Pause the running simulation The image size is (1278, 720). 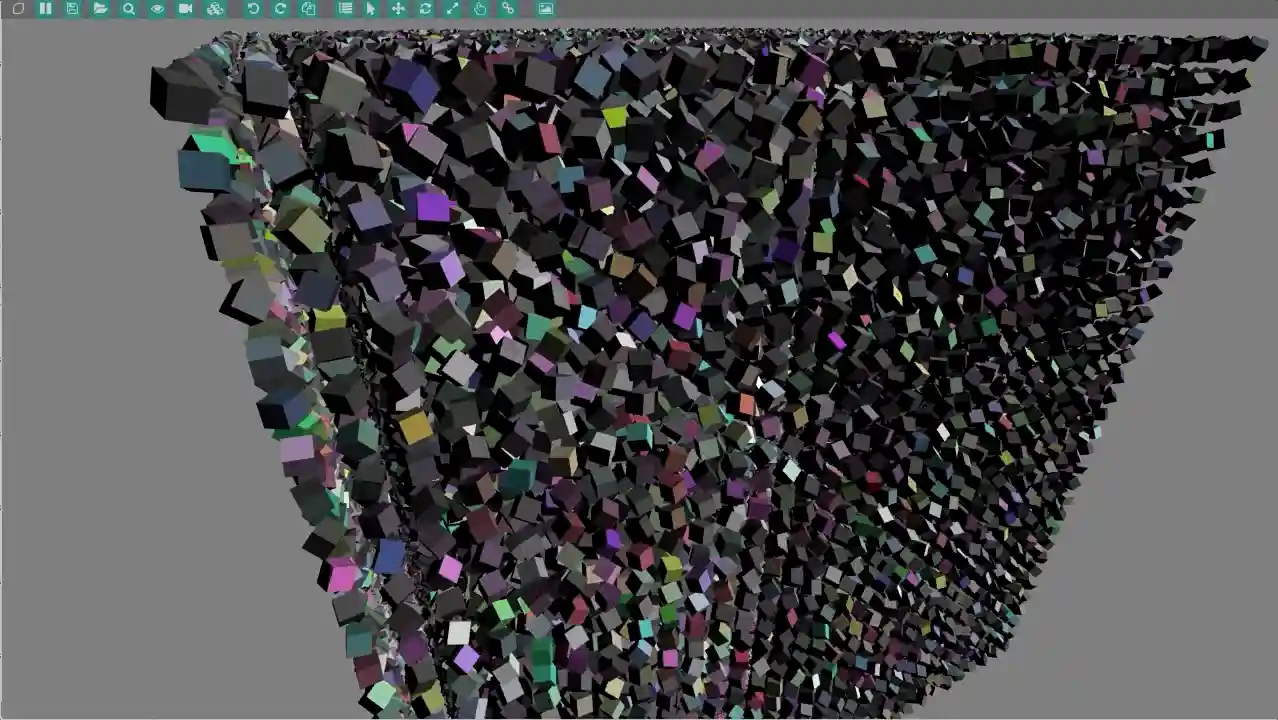45,9
